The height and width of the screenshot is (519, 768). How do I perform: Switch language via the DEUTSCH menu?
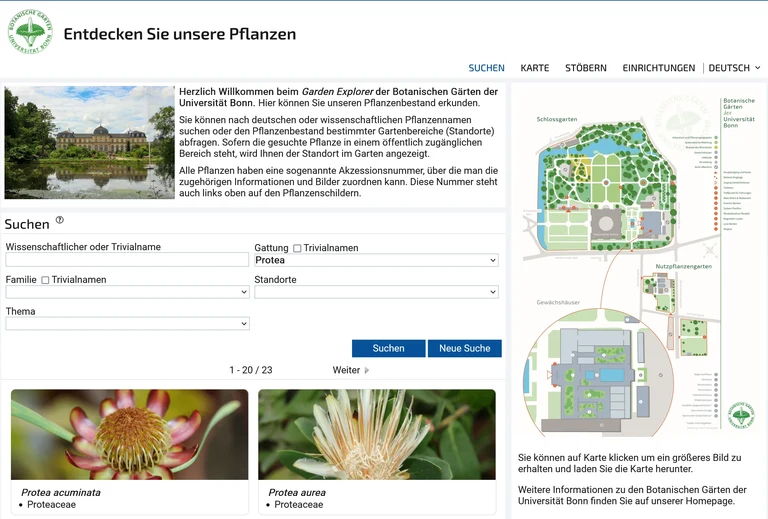(x=734, y=68)
